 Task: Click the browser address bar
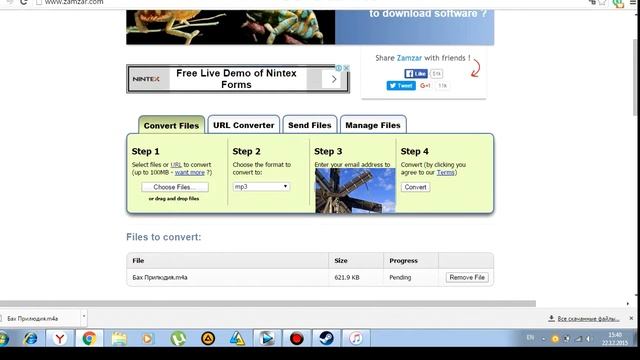click(x=310, y=2)
